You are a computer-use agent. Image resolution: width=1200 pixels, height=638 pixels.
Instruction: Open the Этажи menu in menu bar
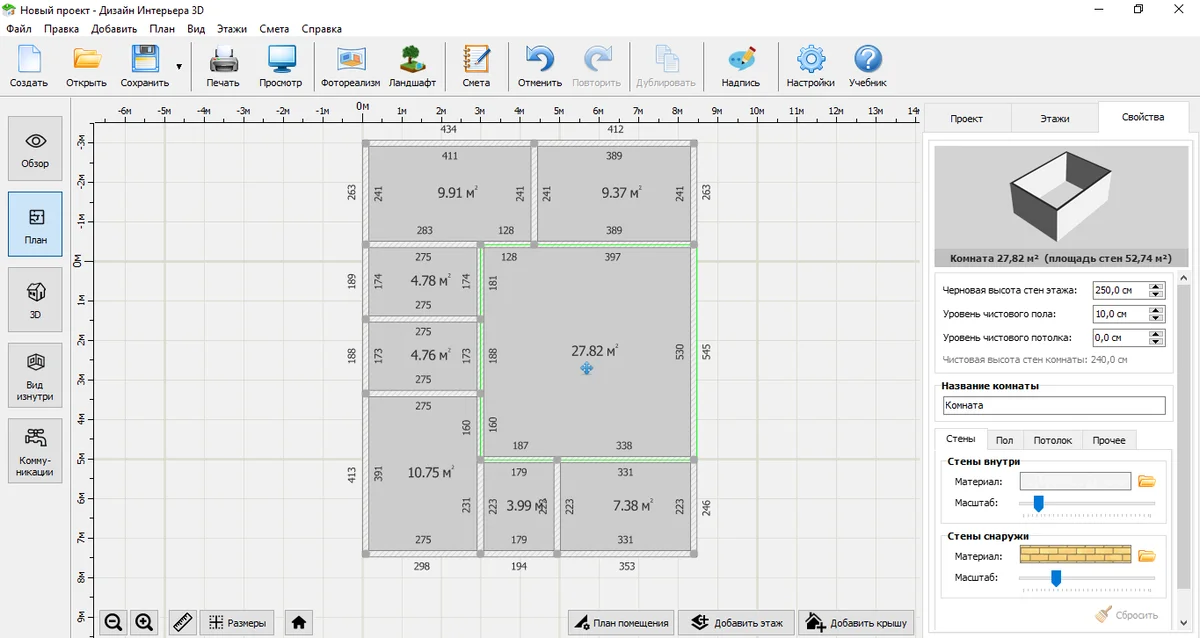(x=232, y=29)
